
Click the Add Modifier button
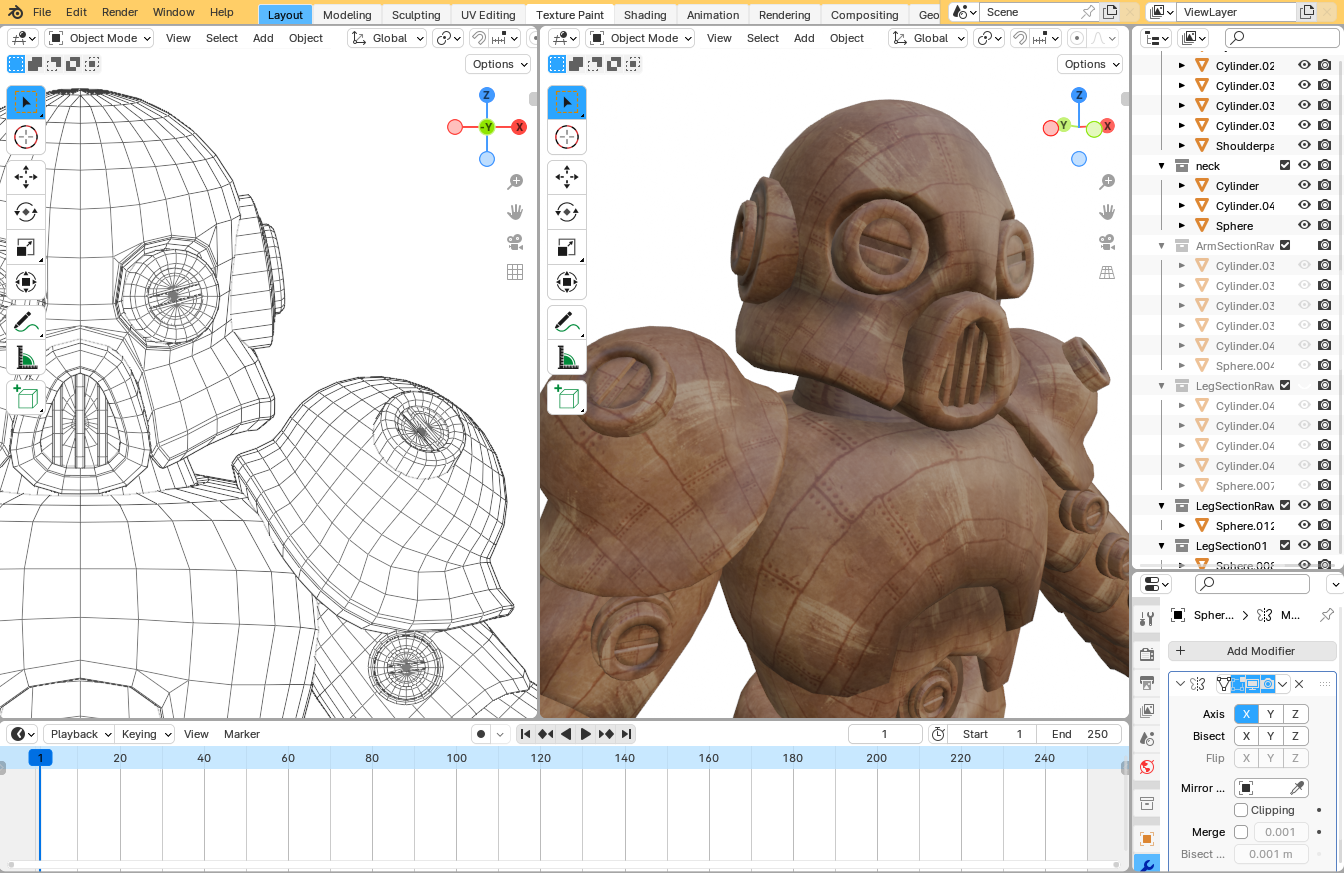(x=1251, y=651)
